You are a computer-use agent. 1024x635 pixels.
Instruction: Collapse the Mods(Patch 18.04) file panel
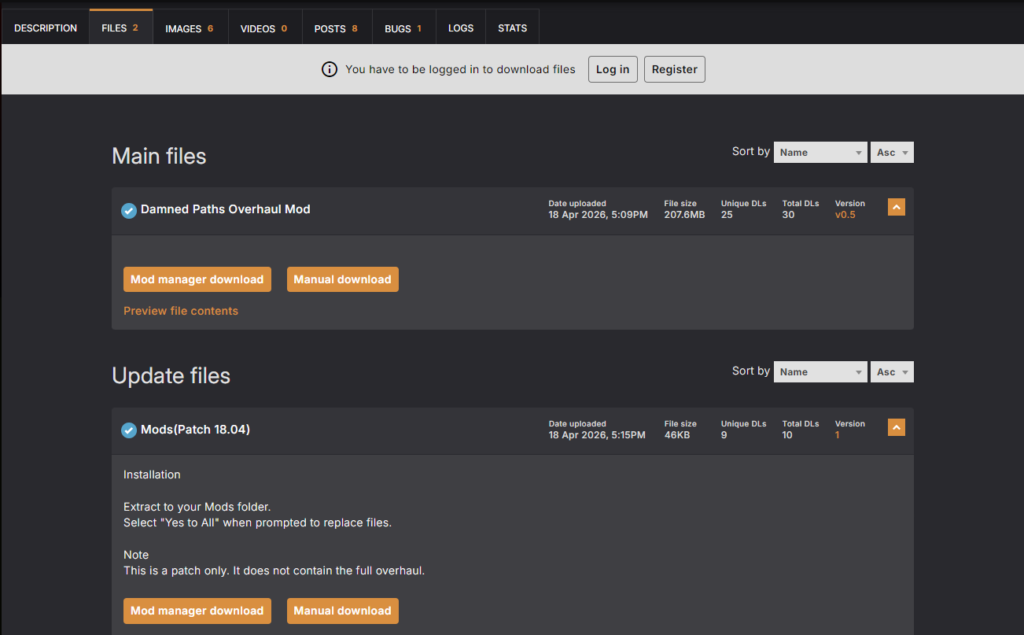[x=896, y=428]
